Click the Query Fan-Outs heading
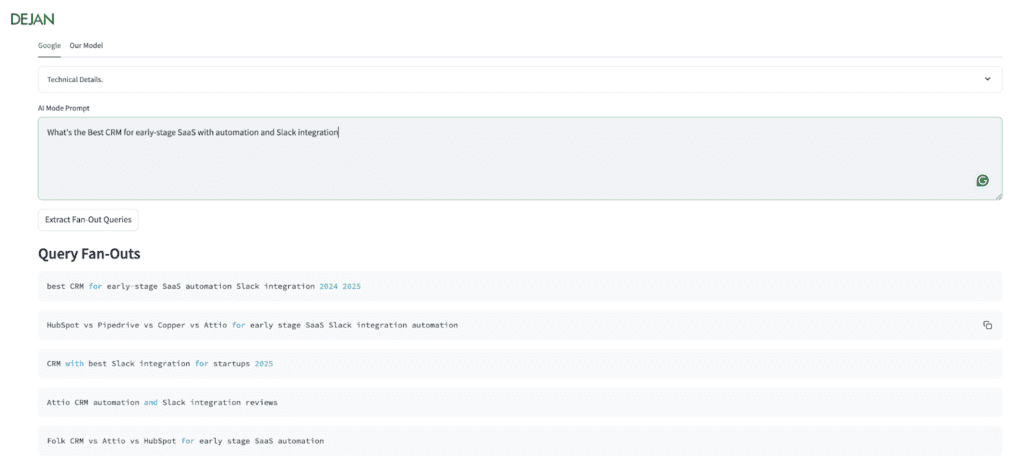This screenshot has height=461, width=1024. 89,254
